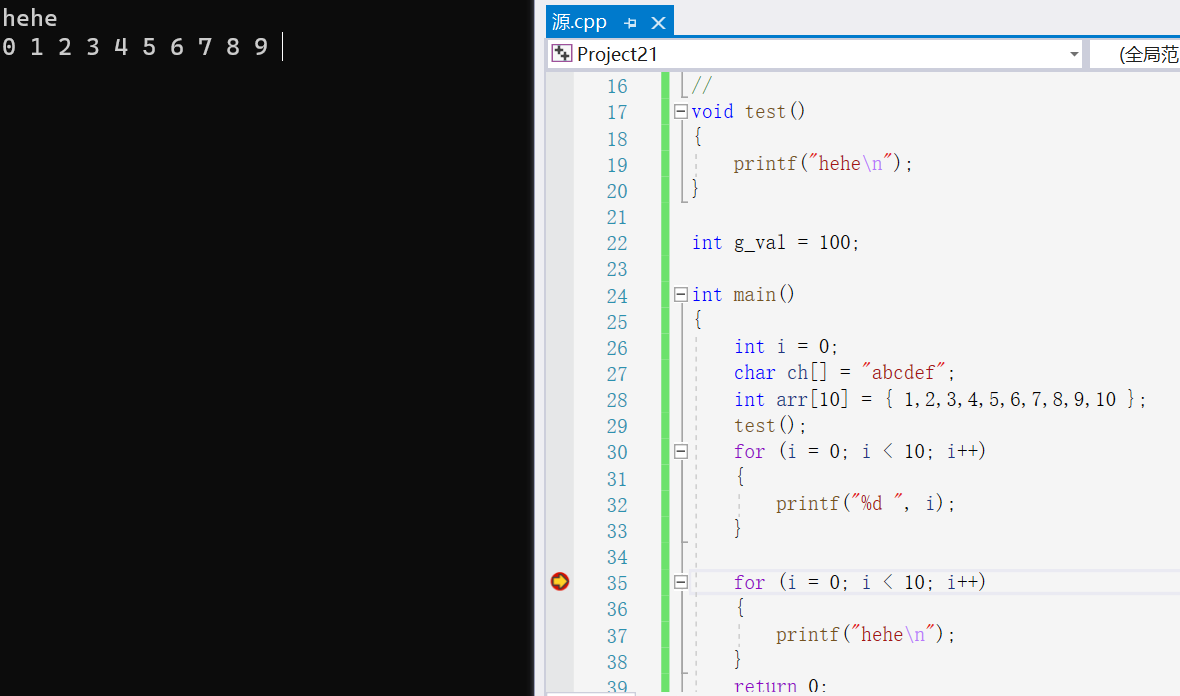Close the 源.cpp tab

click(x=658, y=23)
